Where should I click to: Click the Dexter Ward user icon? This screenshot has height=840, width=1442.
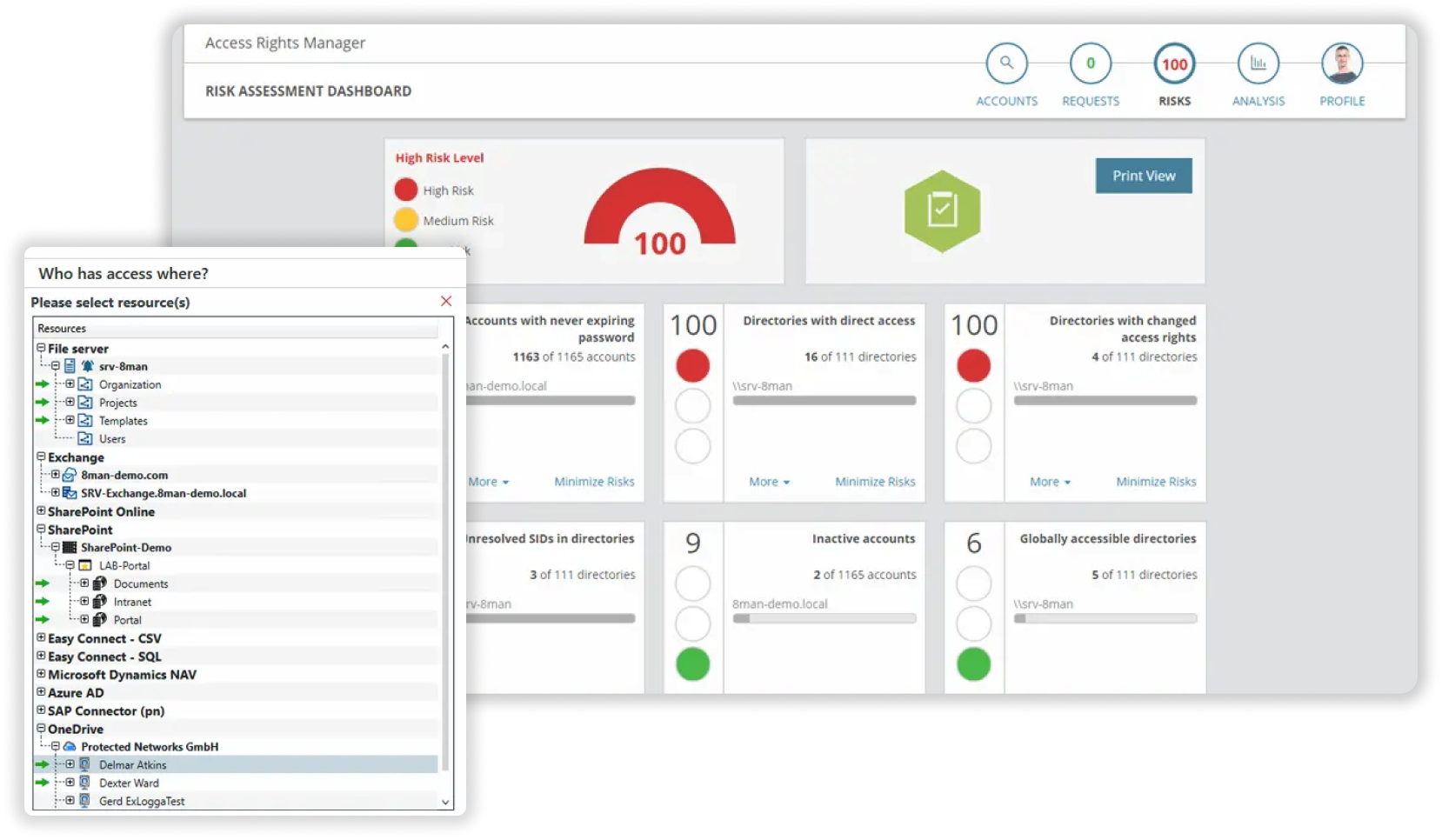pos(85,783)
